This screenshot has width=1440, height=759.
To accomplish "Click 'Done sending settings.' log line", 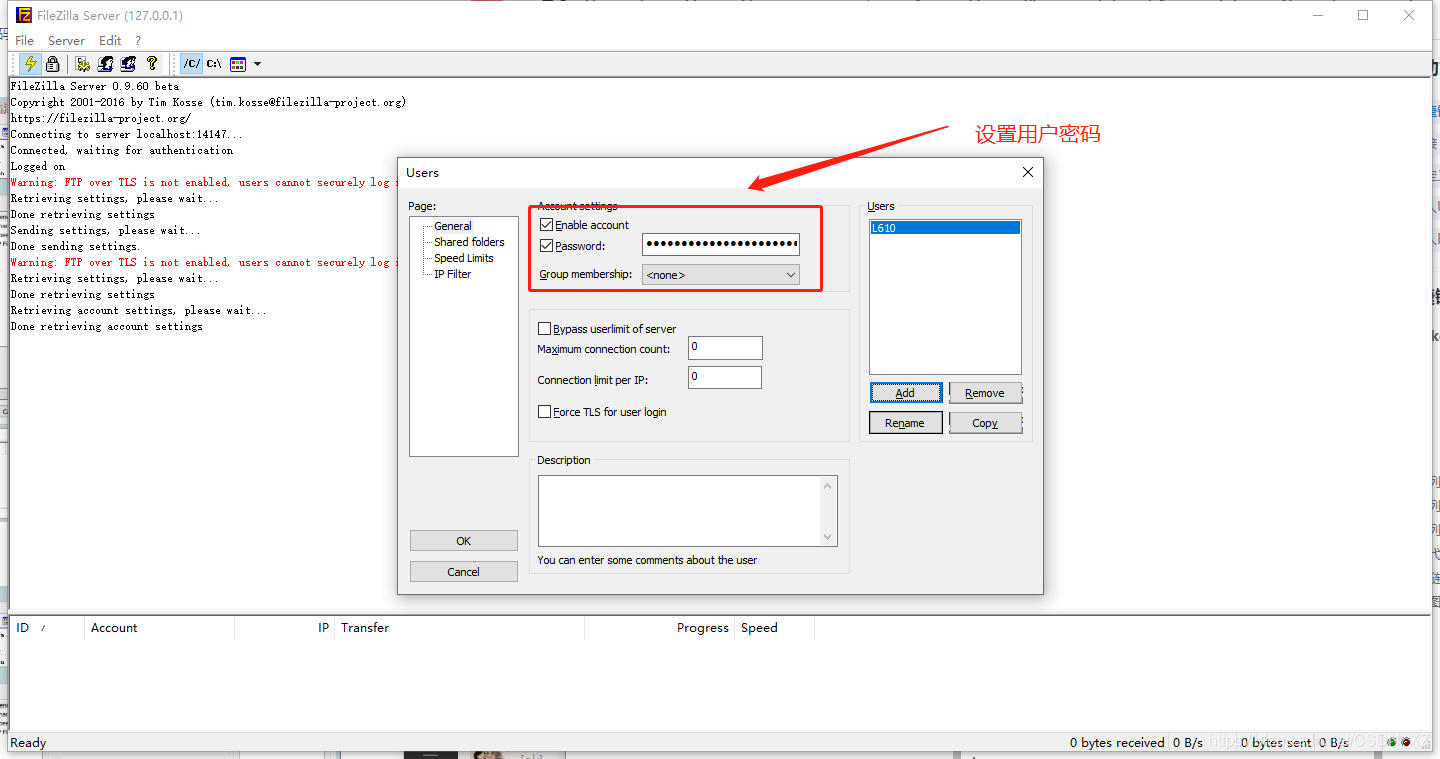I will tap(75, 247).
